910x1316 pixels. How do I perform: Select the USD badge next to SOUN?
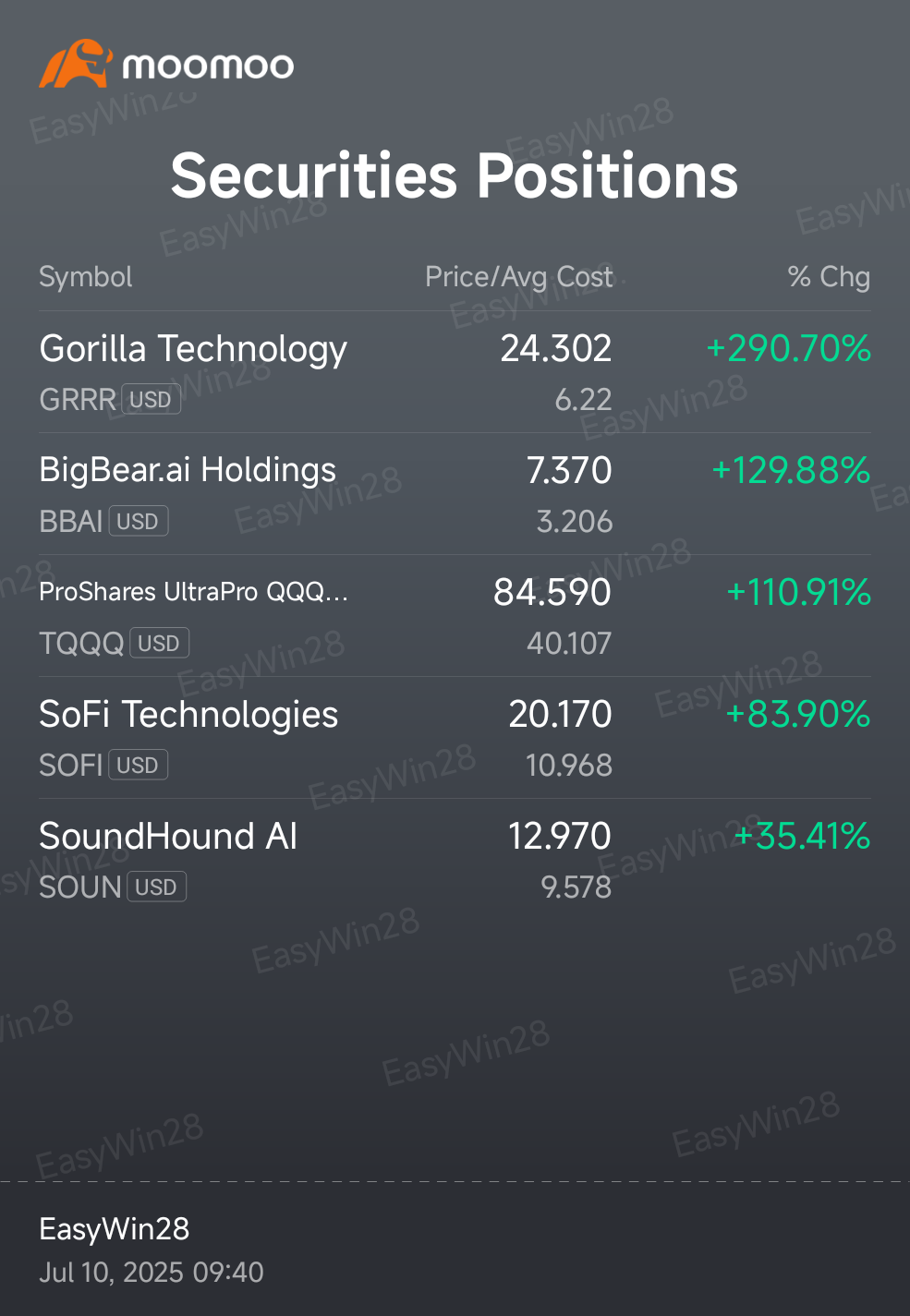point(156,887)
